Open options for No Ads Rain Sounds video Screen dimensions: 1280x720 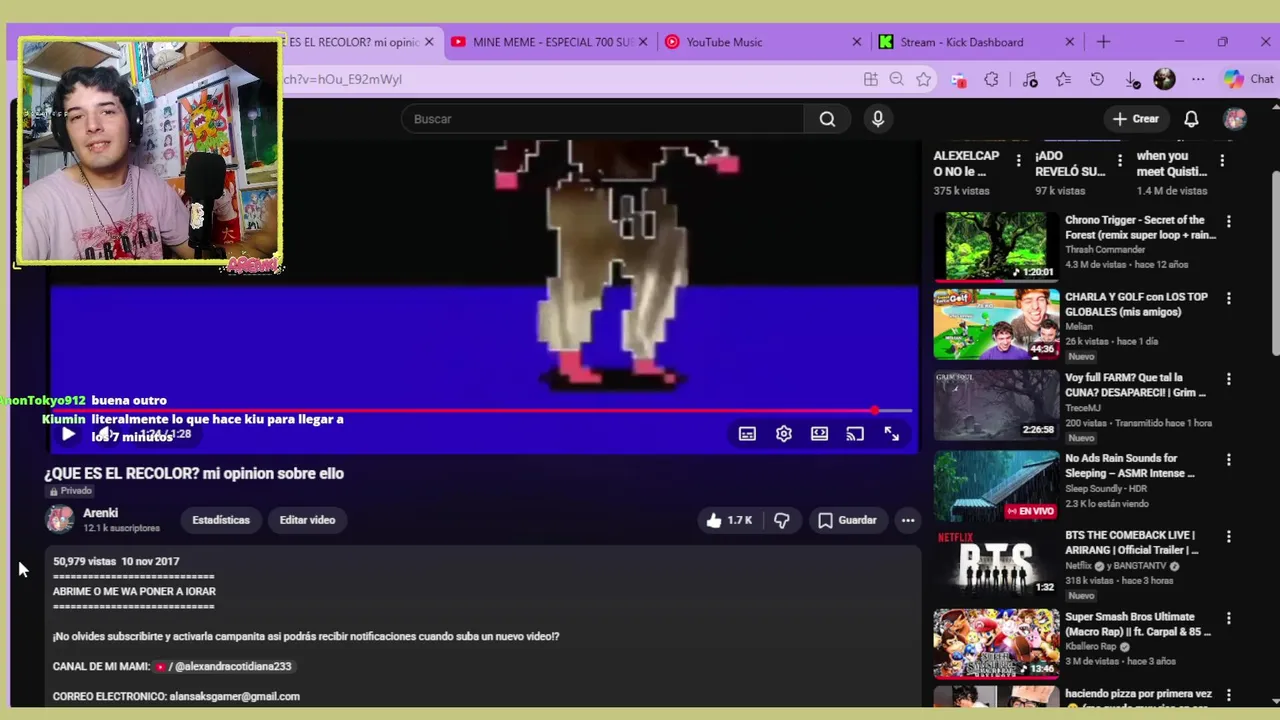[x=1229, y=460]
